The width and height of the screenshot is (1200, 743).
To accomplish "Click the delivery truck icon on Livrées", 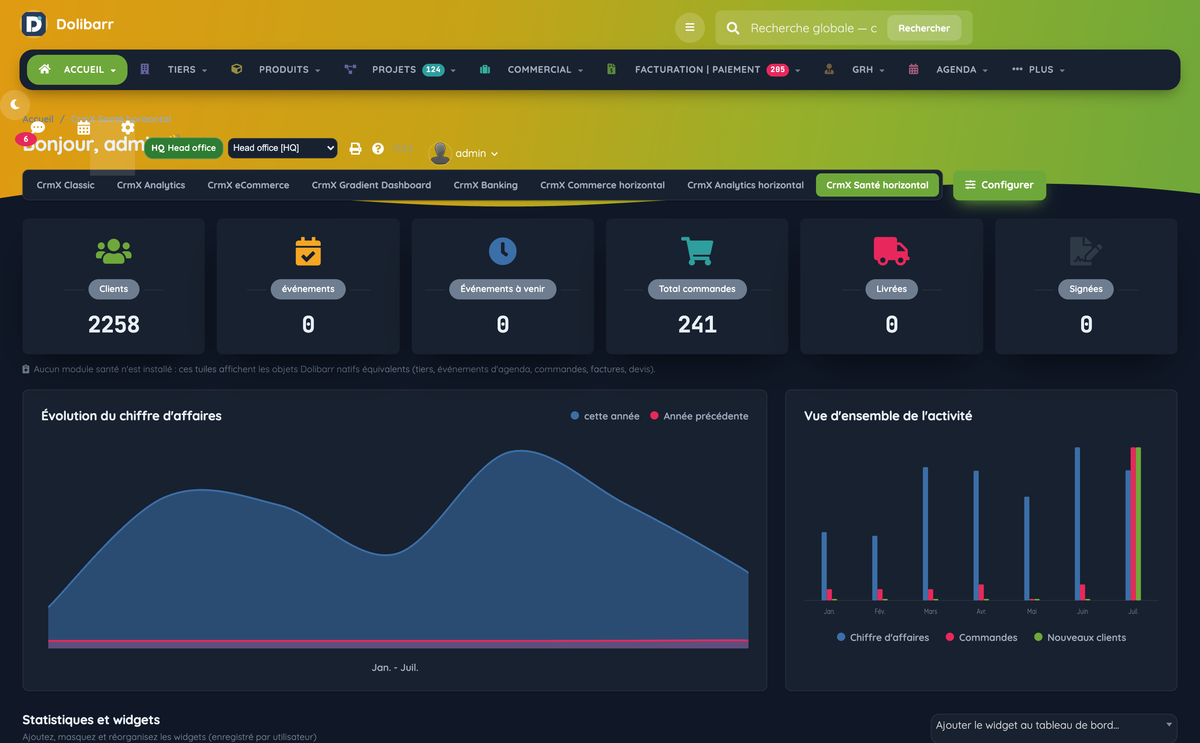I will point(891,251).
